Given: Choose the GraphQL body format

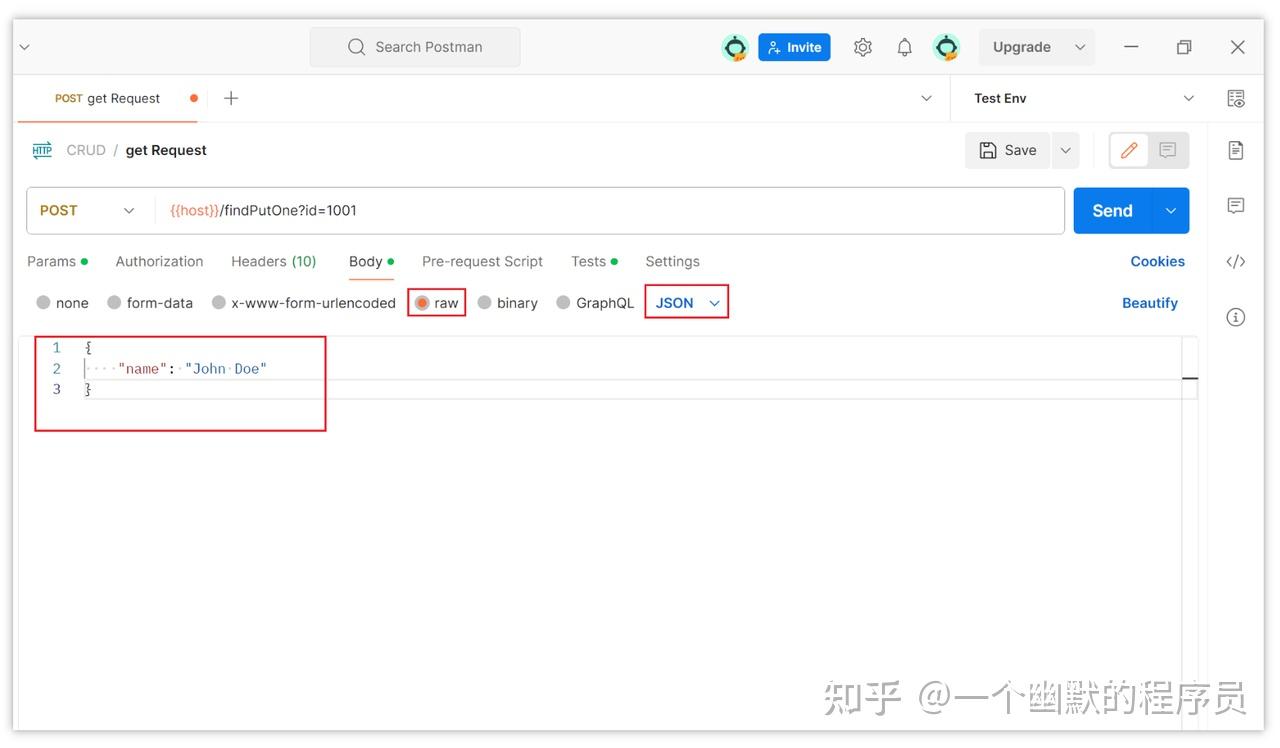Looking at the screenshot, I should (x=595, y=302).
